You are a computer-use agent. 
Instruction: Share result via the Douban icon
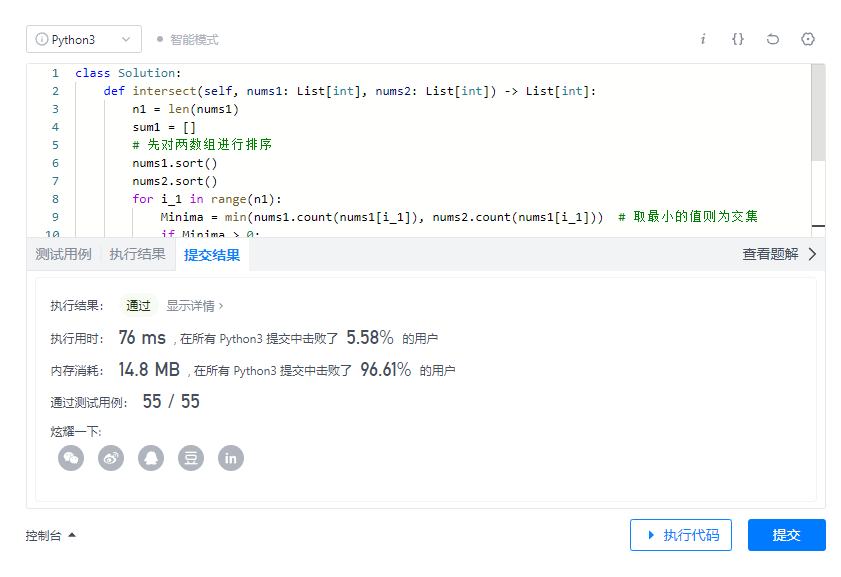(x=191, y=458)
